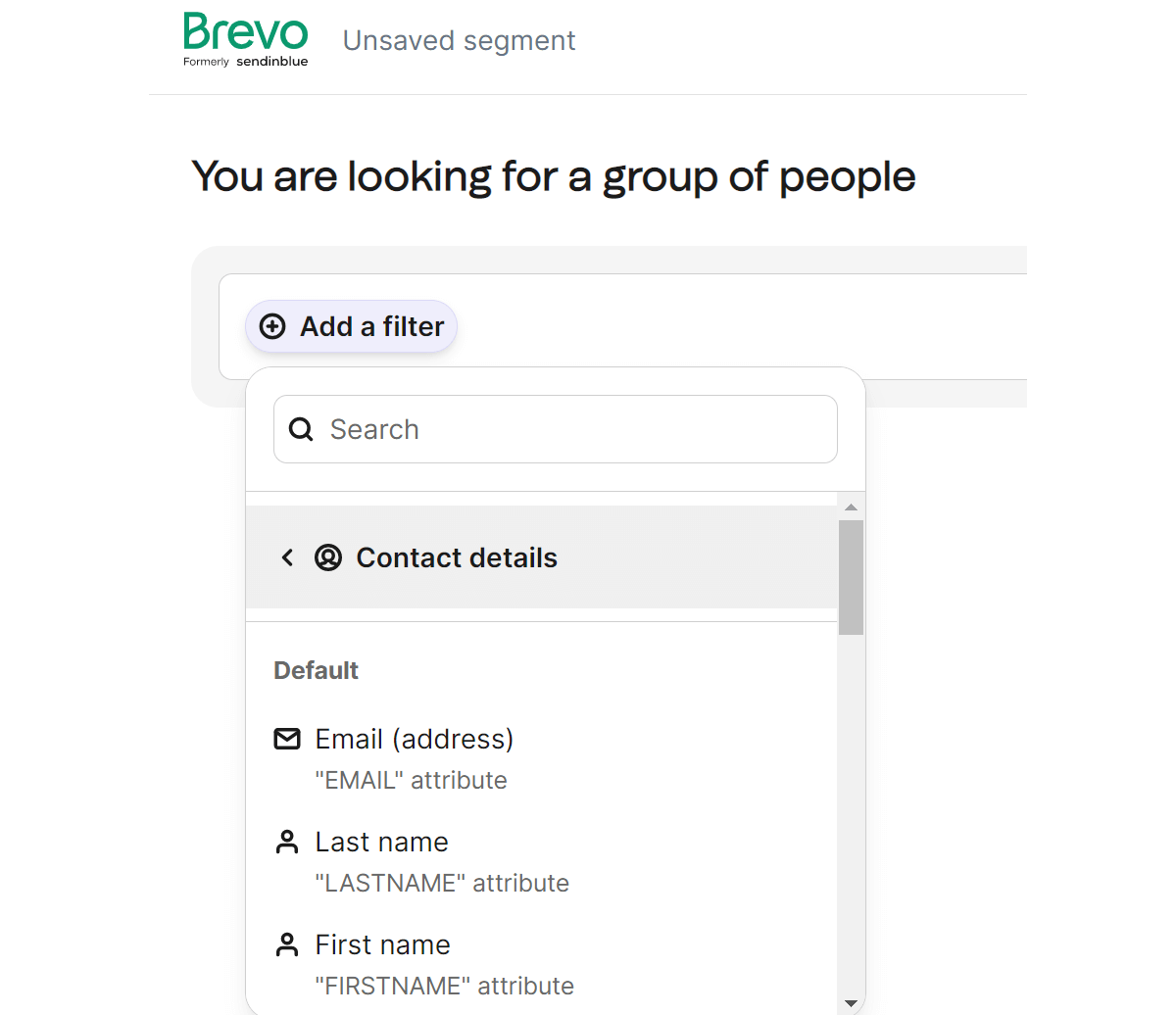Image resolution: width=1176 pixels, height=1015 pixels.
Task: Select the Contact details profile icon
Action: tap(328, 556)
